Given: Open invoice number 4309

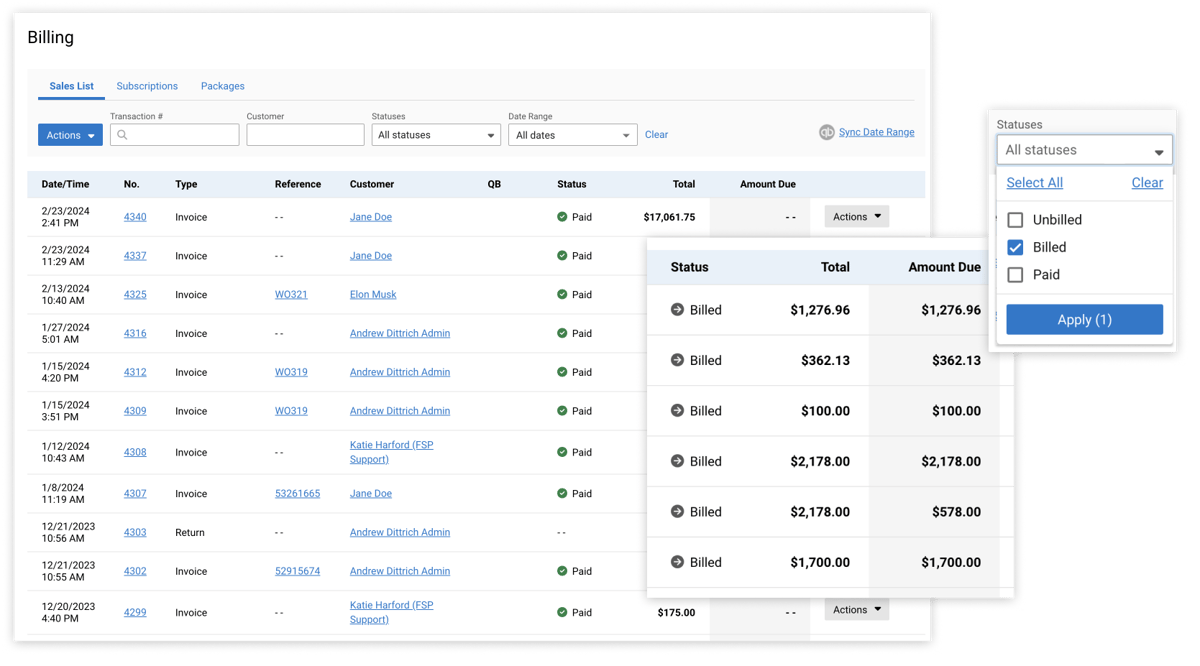Looking at the screenshot, I should (x=135, y=411).
